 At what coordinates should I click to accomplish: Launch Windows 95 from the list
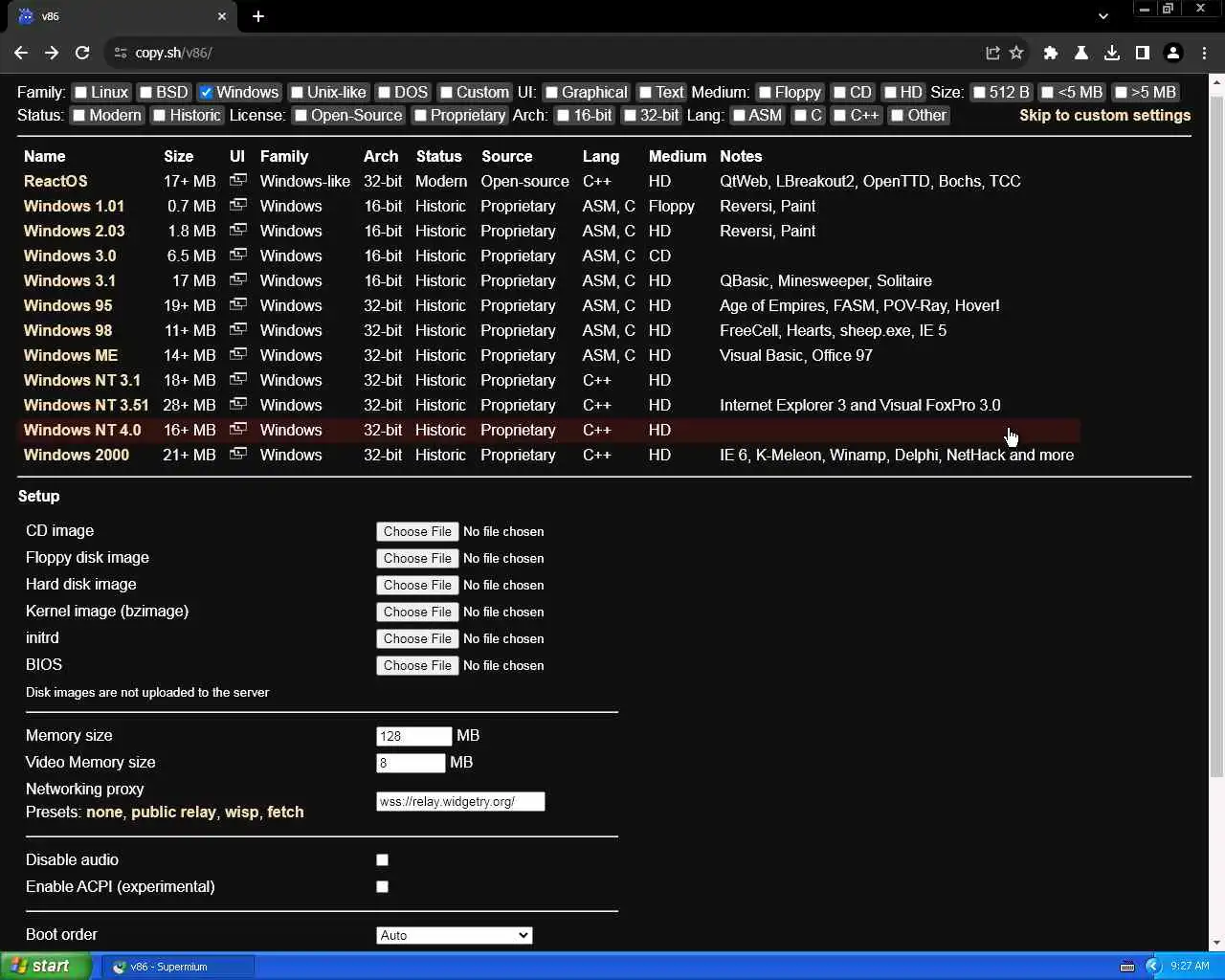pos(68,305)
